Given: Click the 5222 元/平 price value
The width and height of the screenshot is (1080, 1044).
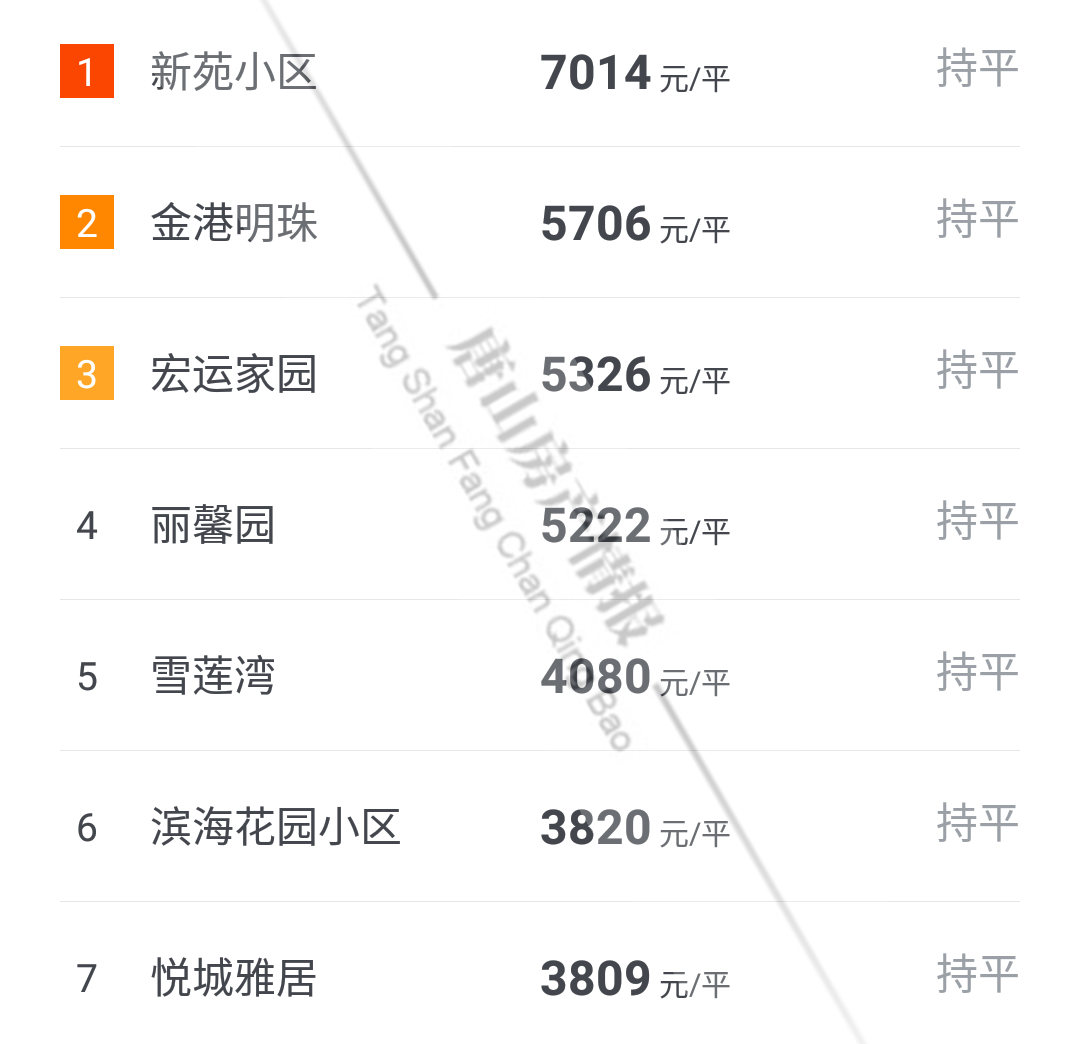Looking at the screenshot, I should pyautogui.click(x=635, y=527).
